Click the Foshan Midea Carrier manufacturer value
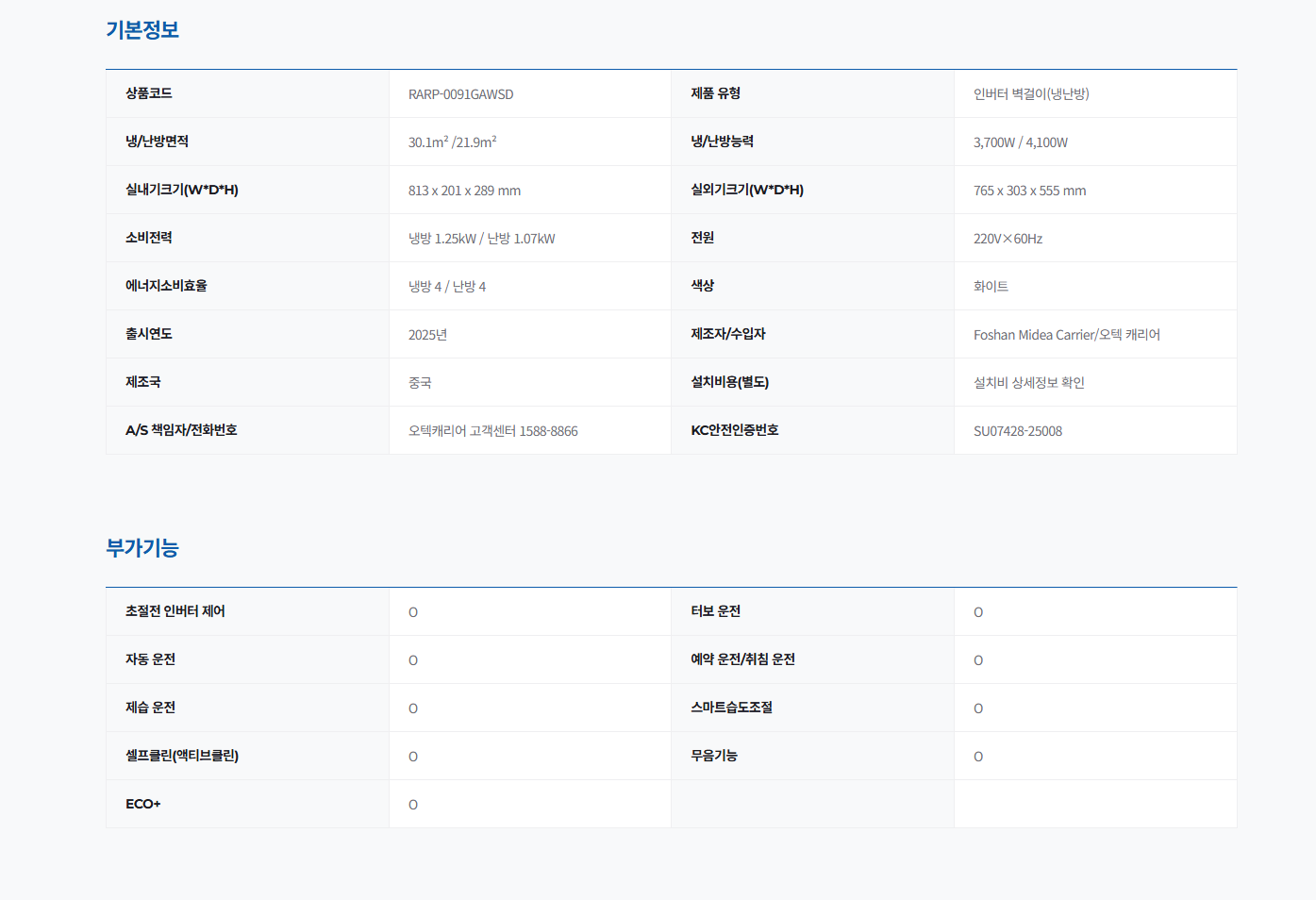Image resolution: width=1316 pixels, height=900 pixels. click(x=1066, y=335)
